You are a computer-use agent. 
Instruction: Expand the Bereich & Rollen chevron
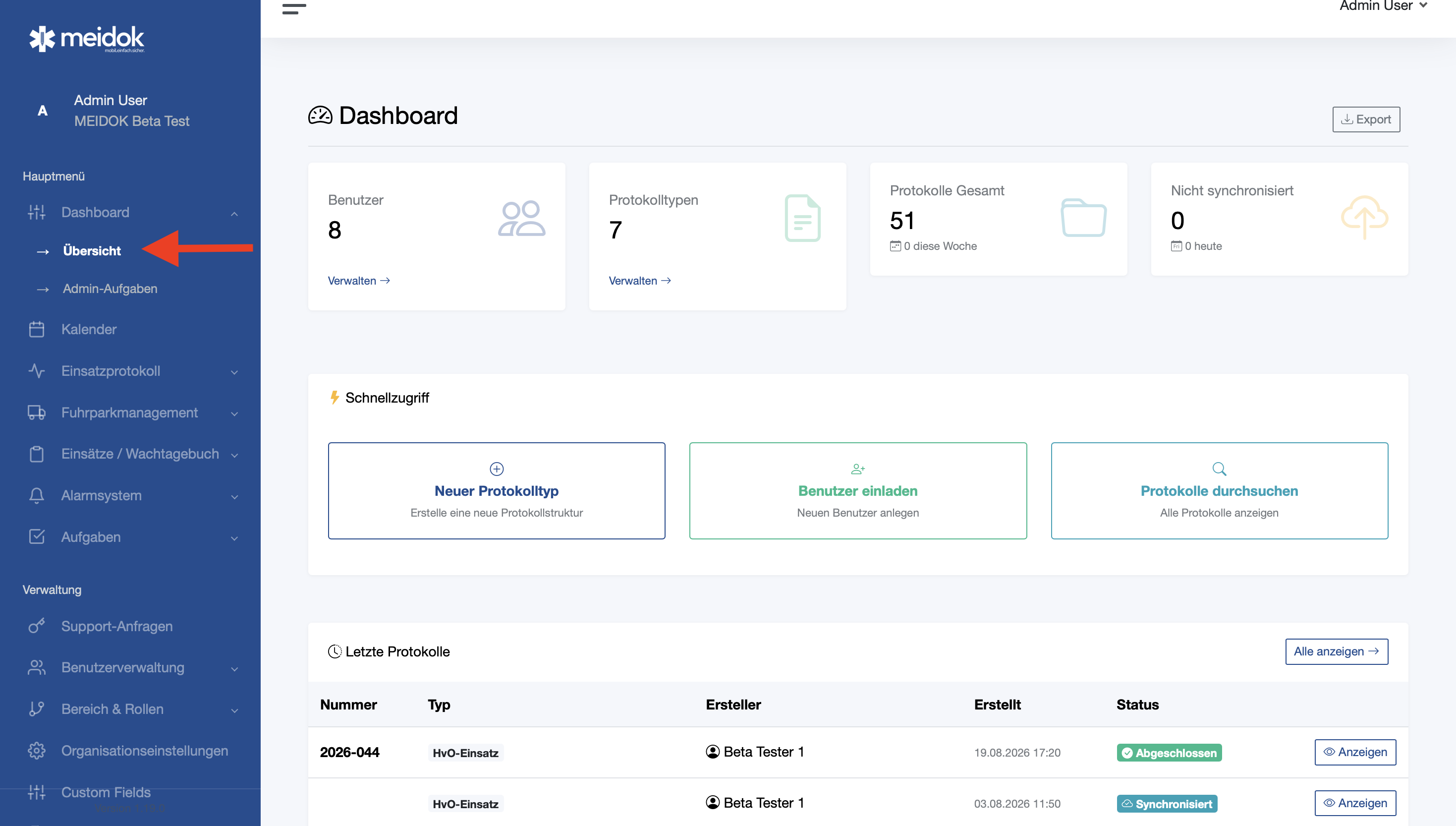tap(234, 710)
